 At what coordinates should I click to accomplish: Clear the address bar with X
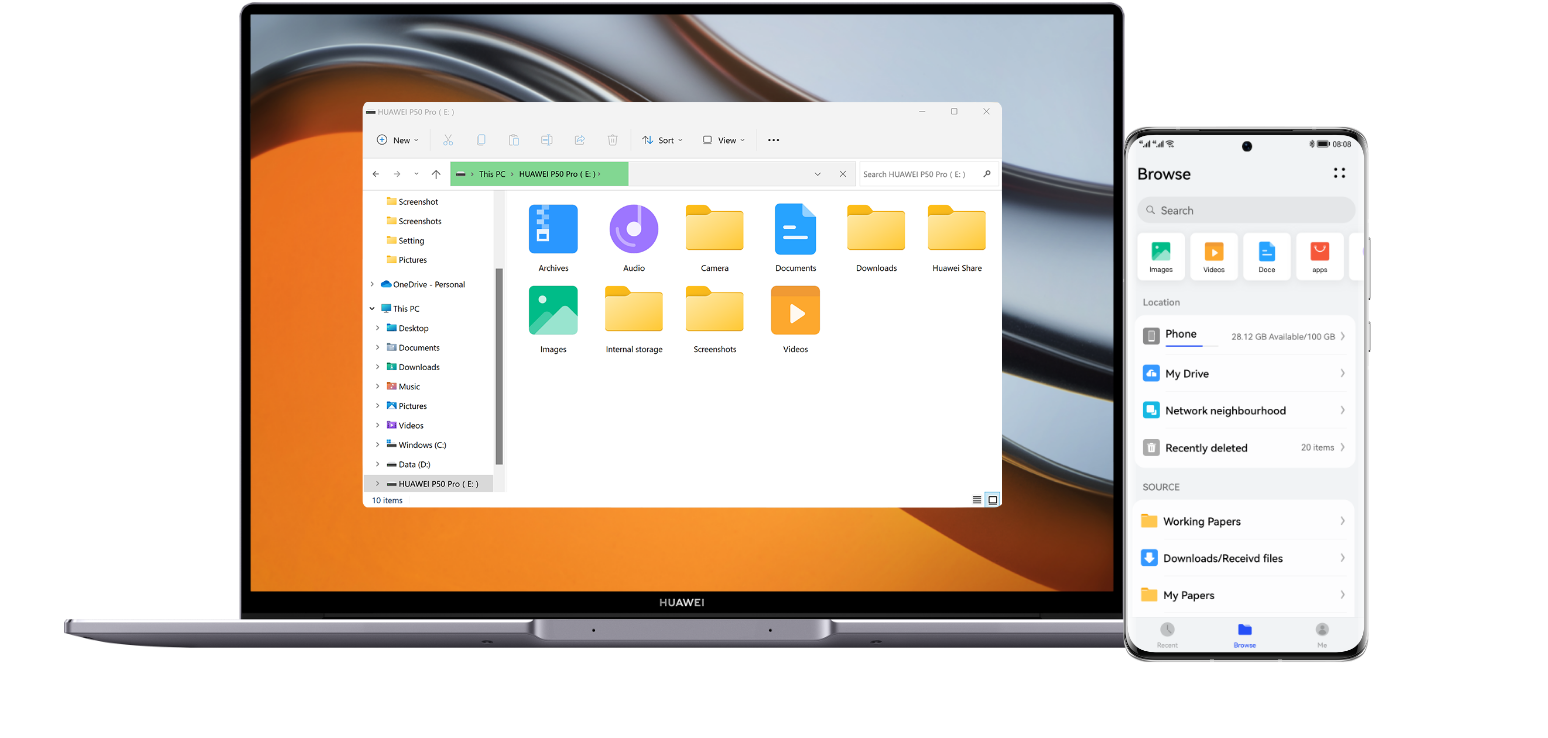[x=843, y=174]
